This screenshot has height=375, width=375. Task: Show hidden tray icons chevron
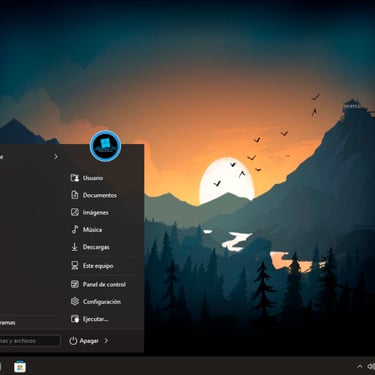coord(359,367)
